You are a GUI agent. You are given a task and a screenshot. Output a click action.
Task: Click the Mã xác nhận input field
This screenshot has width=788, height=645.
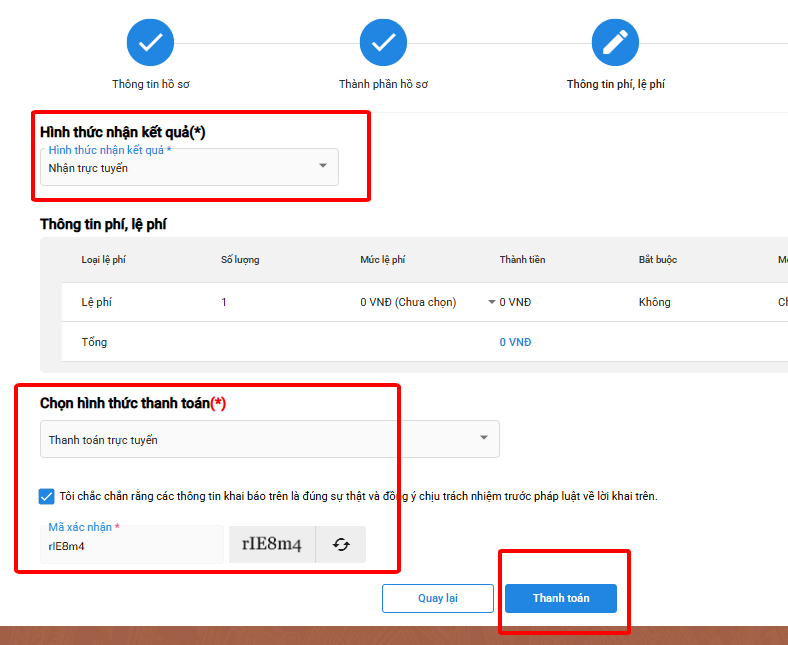click(x=132, y=545)
